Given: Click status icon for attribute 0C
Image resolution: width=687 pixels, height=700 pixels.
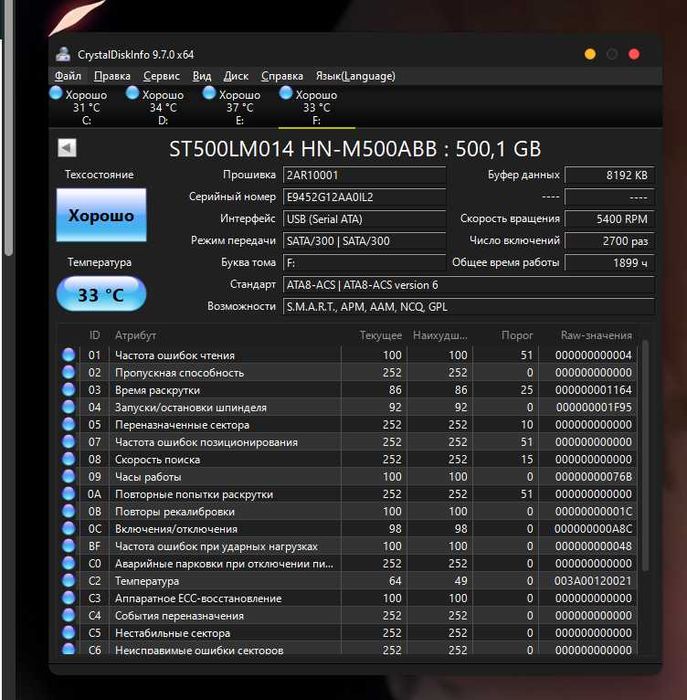Looking at the screenshot, I should [x=68, y=529].
